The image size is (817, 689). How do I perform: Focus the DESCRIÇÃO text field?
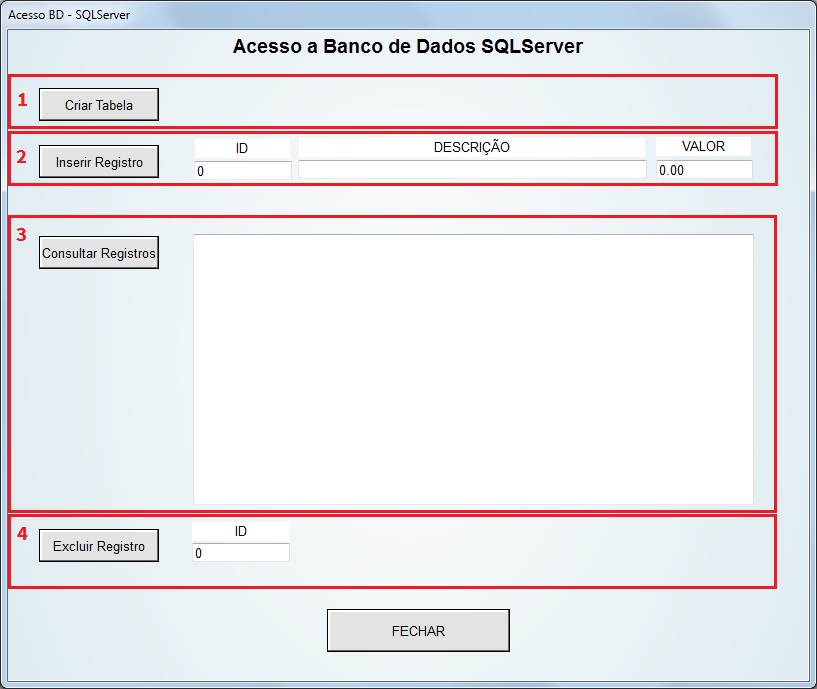(x=472, y=169)
